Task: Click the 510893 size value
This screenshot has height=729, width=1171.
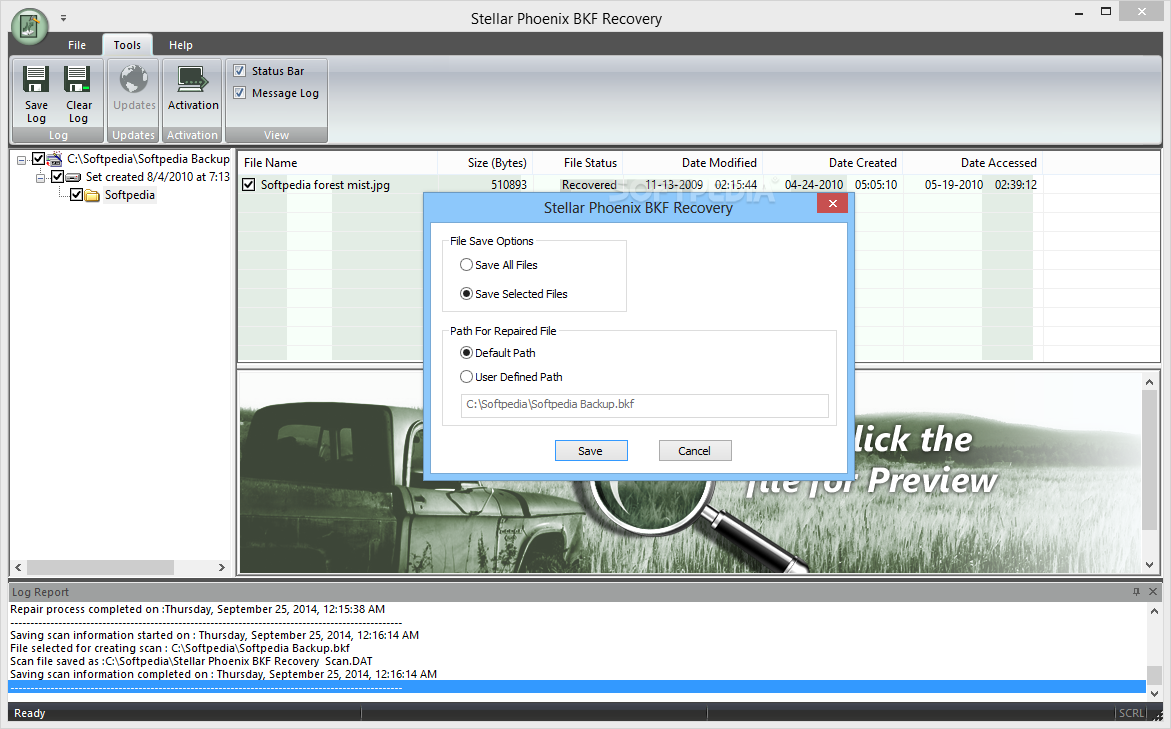Action: click(509, 184)
